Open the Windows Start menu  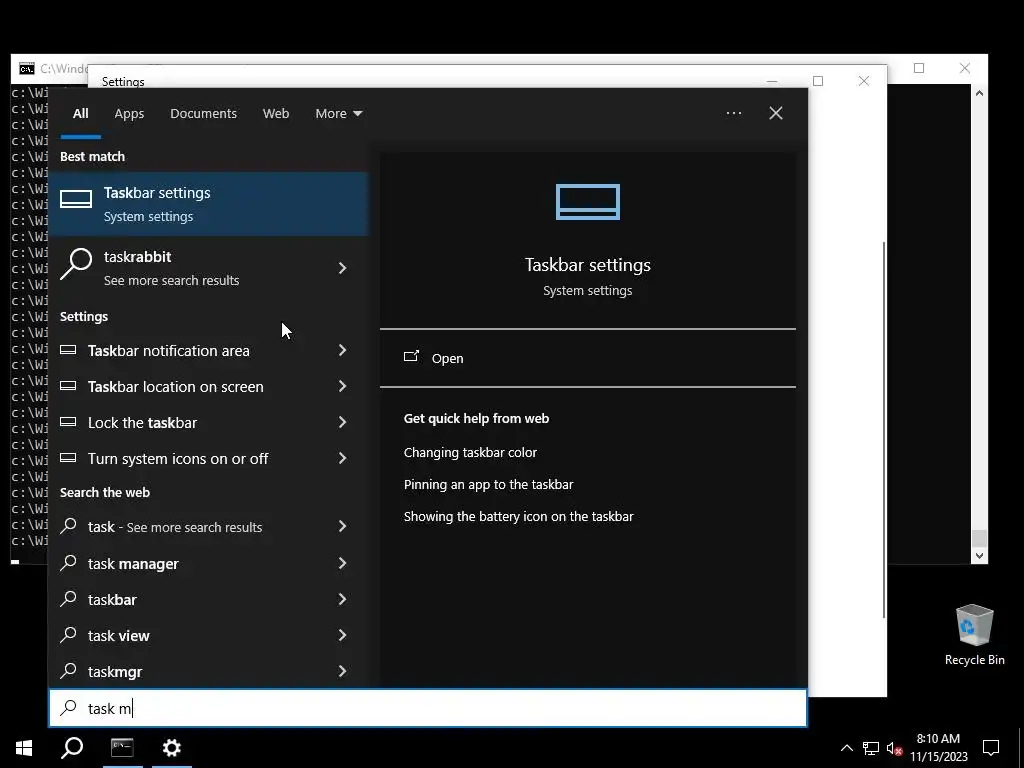(24, 748)
